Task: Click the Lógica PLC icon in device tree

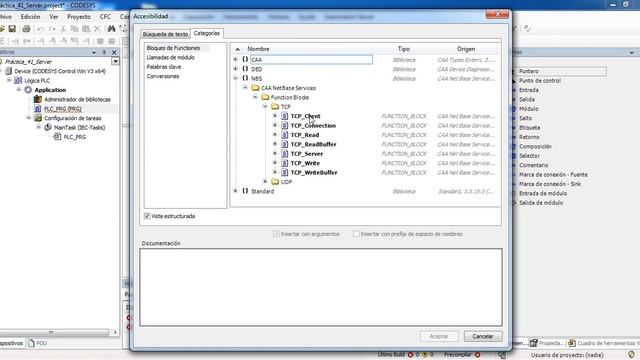Action: pyautogui.click(x=18, y=80)
